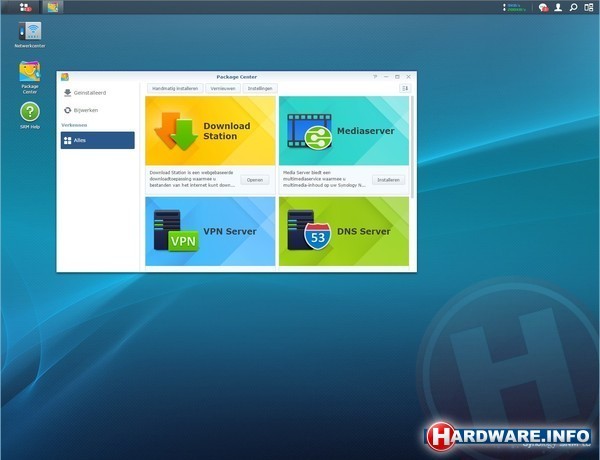Open the VPN Server banner
This screenshot has width=600, height=460.
210,231
